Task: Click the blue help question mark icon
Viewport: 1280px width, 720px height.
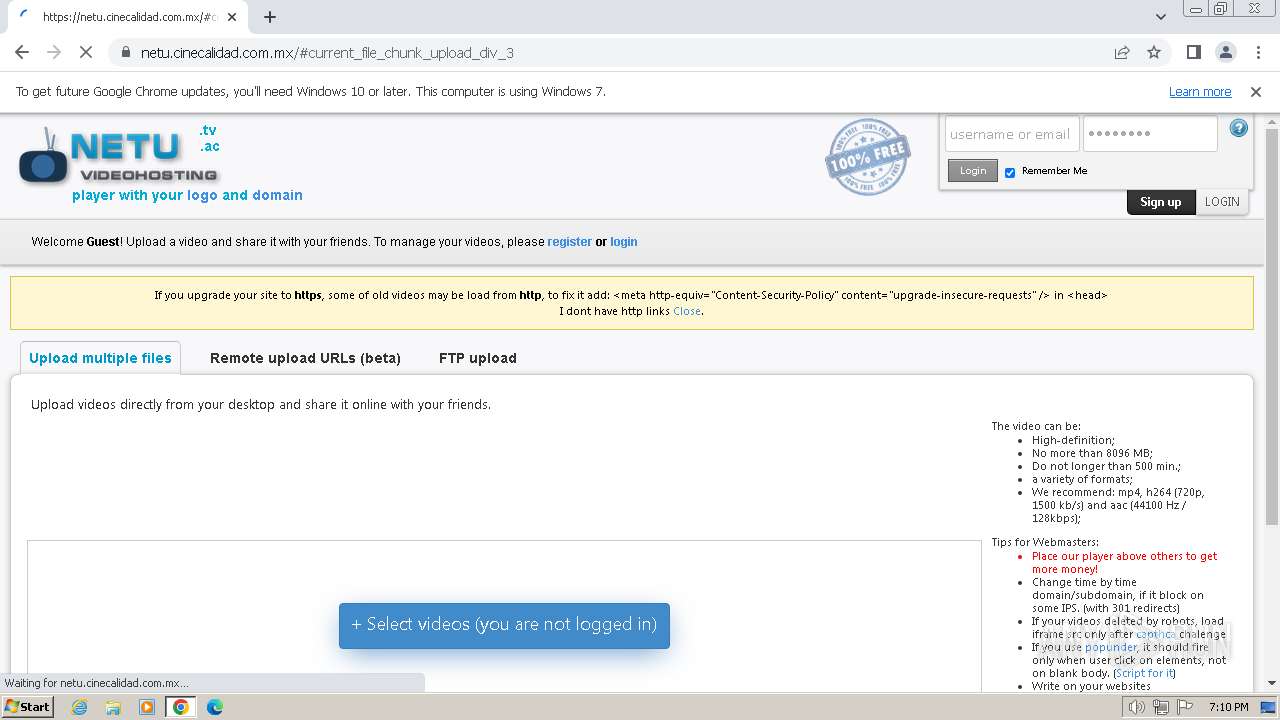Action: click(1239, 128)
